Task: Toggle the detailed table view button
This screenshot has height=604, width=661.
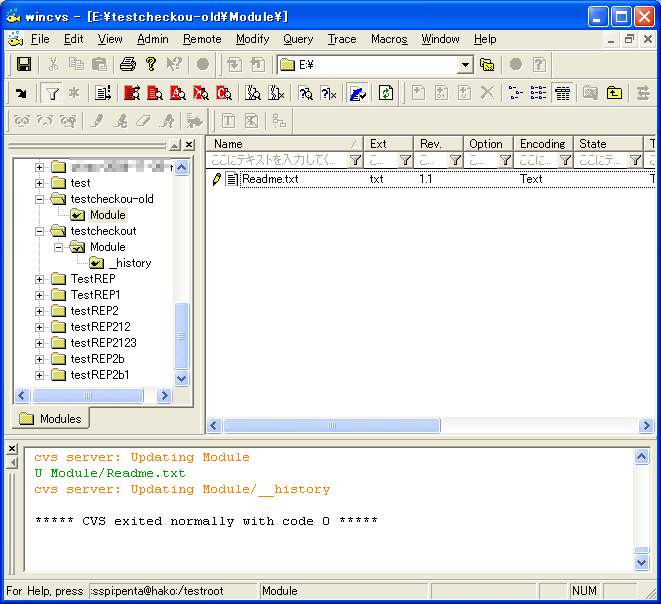Action: pyautogui.click(x=562, y=93)
